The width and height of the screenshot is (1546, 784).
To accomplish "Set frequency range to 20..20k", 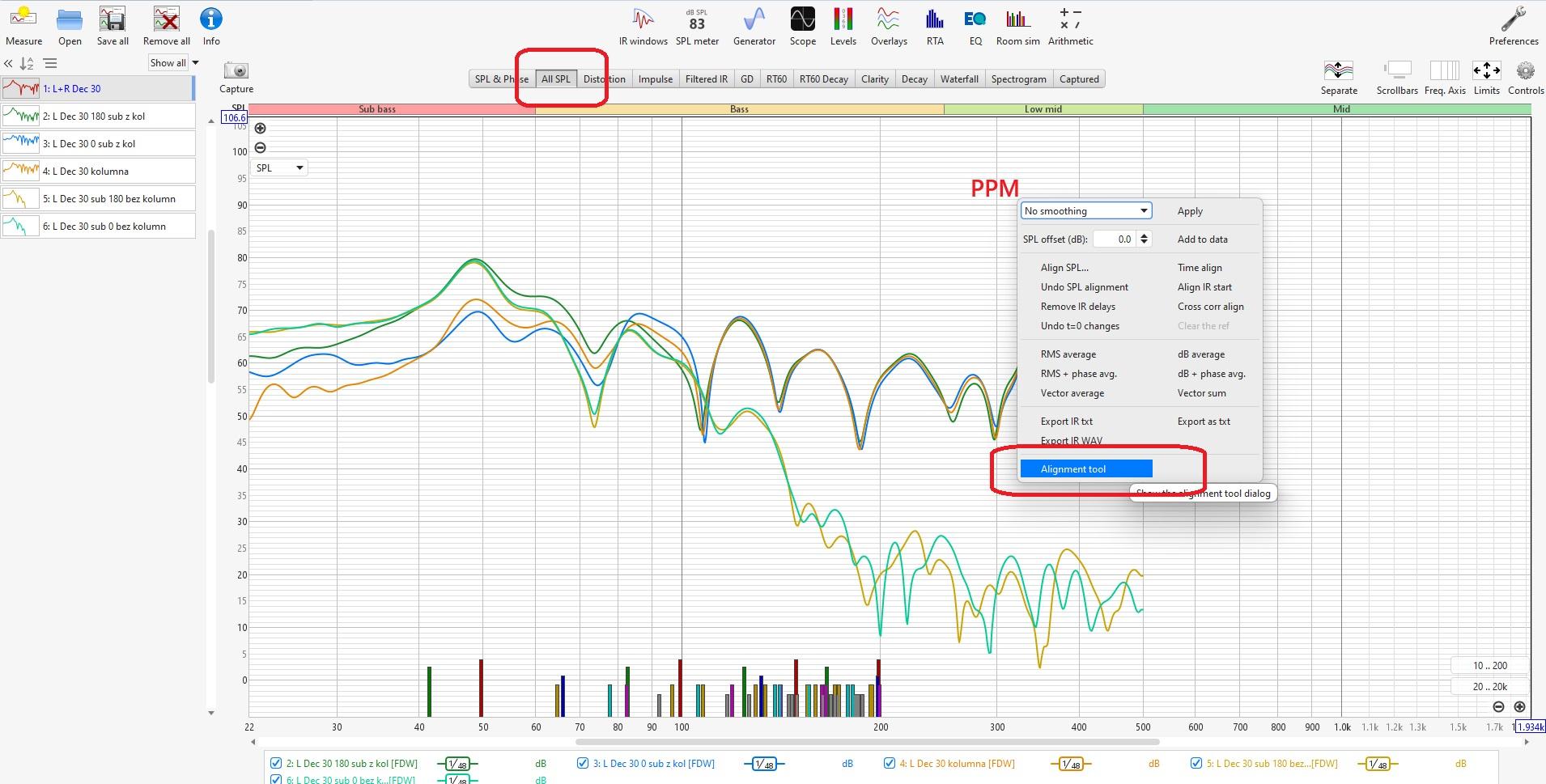I will coord(1489,687).
